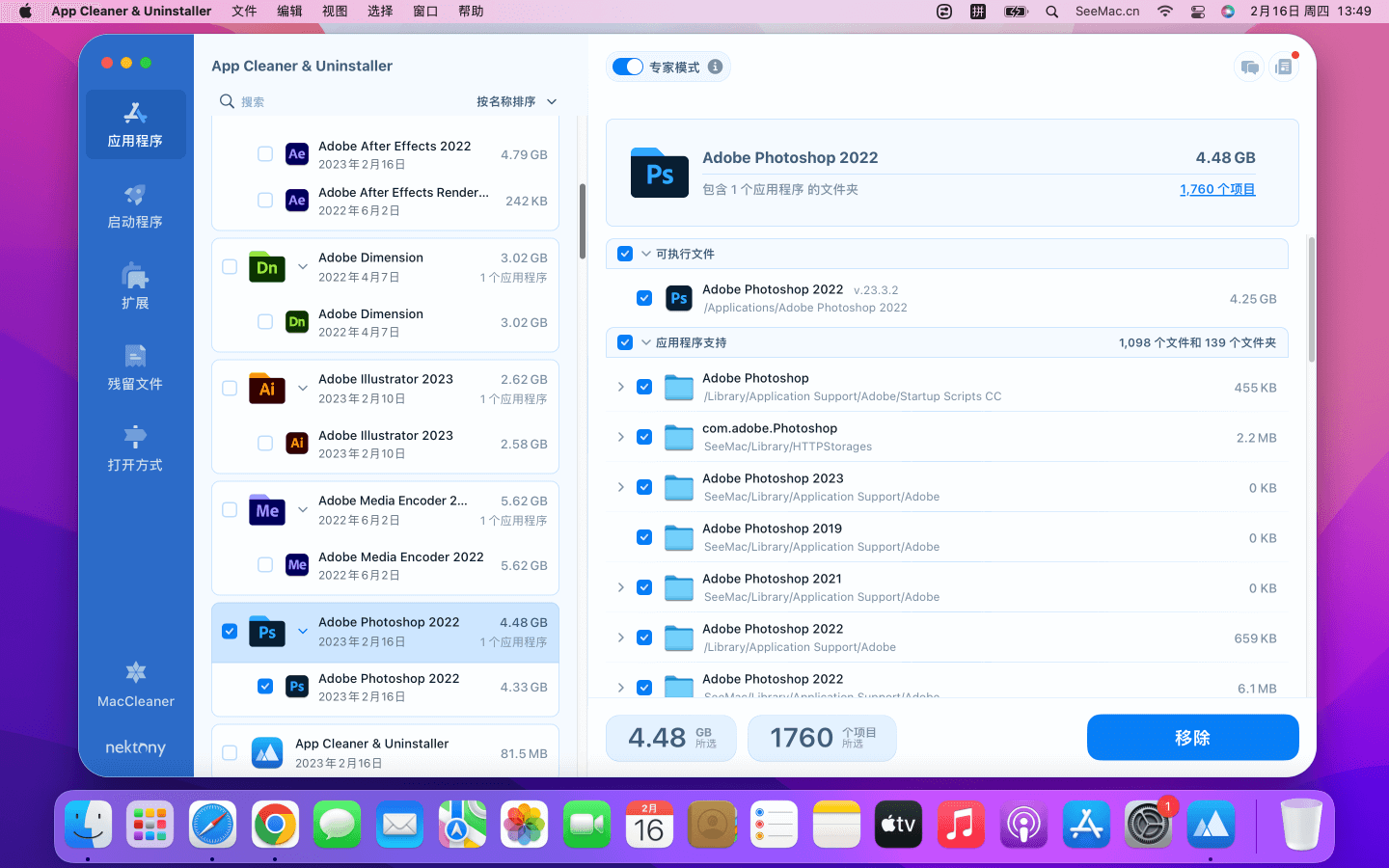Open the 启动程序 sidebar section
1389x868 pixels.
(x=135, y=206)
